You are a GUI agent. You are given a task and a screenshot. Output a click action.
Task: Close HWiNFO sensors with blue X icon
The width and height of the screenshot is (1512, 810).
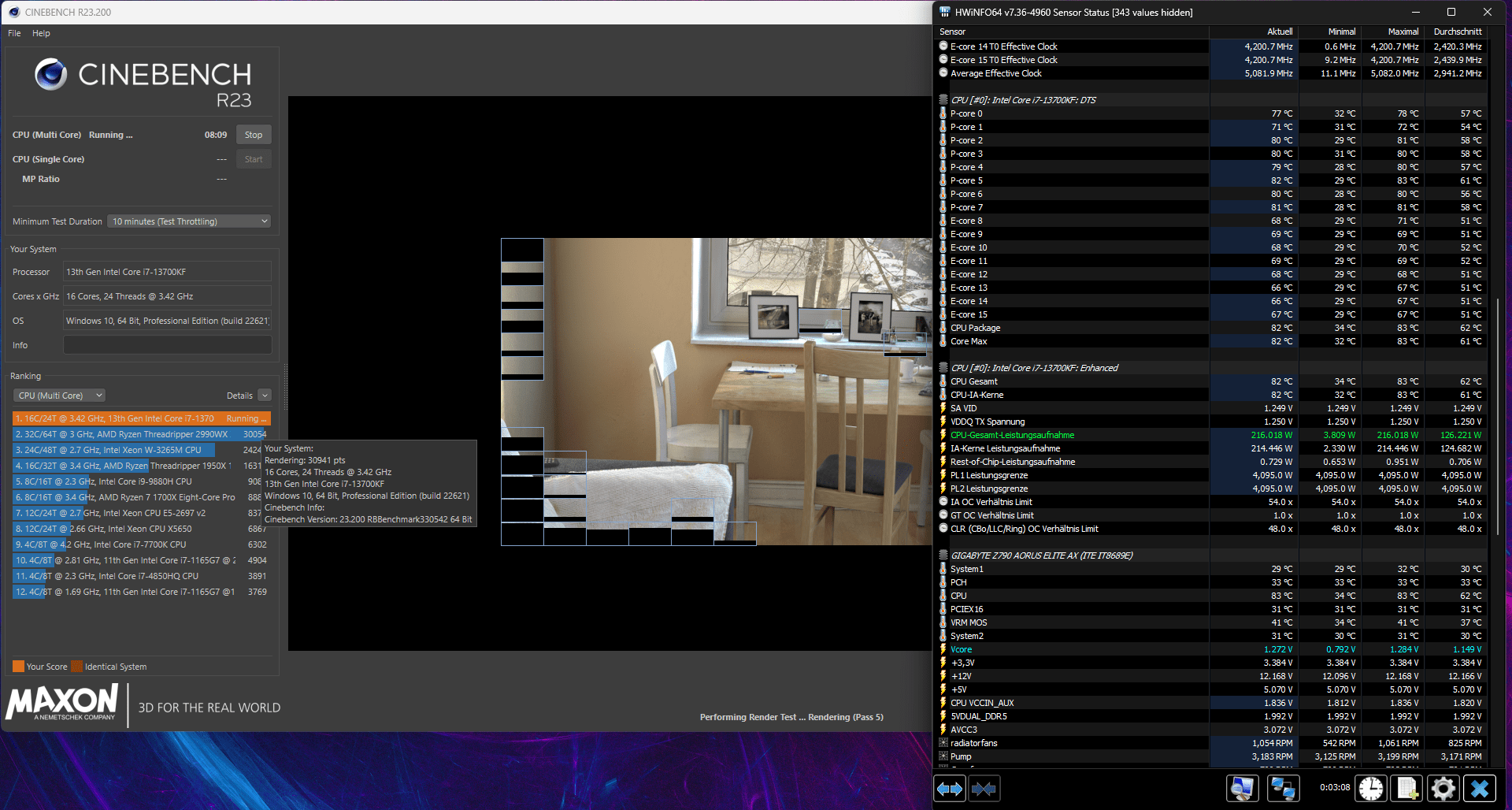[1480, 788]
